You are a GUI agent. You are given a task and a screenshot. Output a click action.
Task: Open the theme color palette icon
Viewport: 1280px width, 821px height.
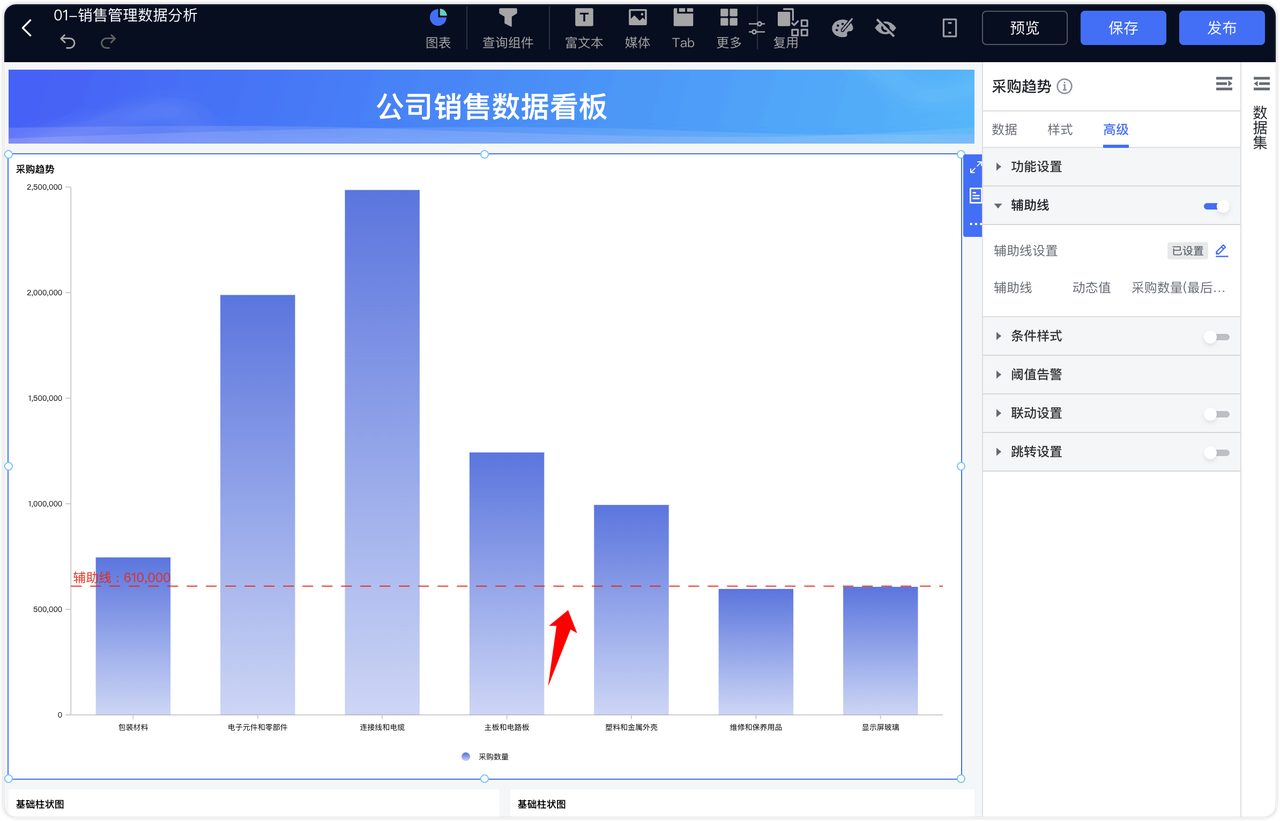(842, 27)
